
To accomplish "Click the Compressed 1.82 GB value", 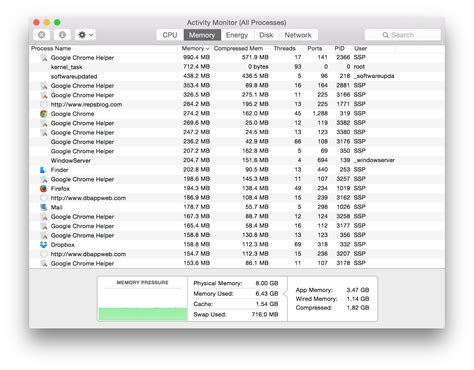I will coord(358,308).
